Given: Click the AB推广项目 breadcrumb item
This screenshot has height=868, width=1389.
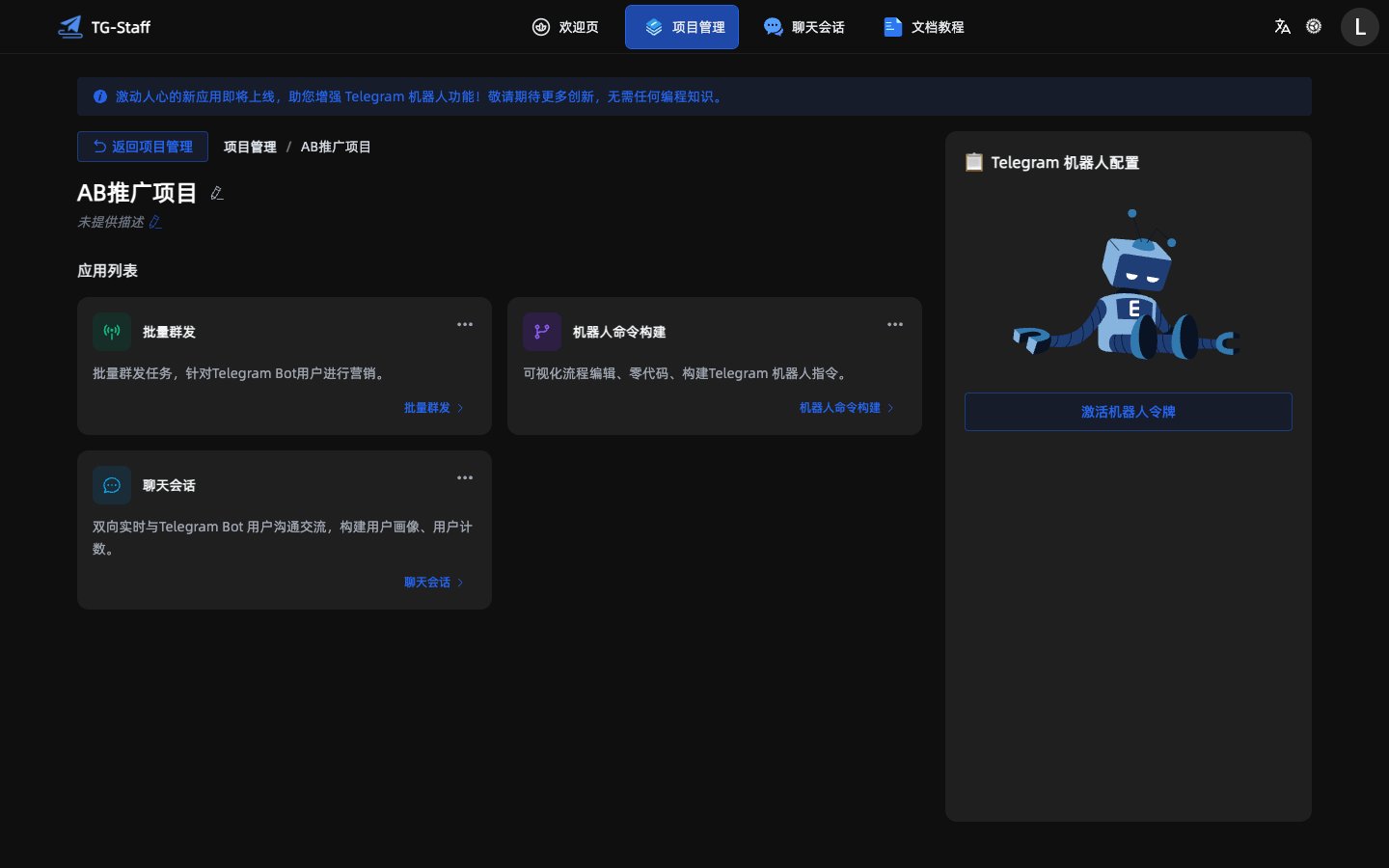Looking at the screenshot, I should click(x=336, y=147).
